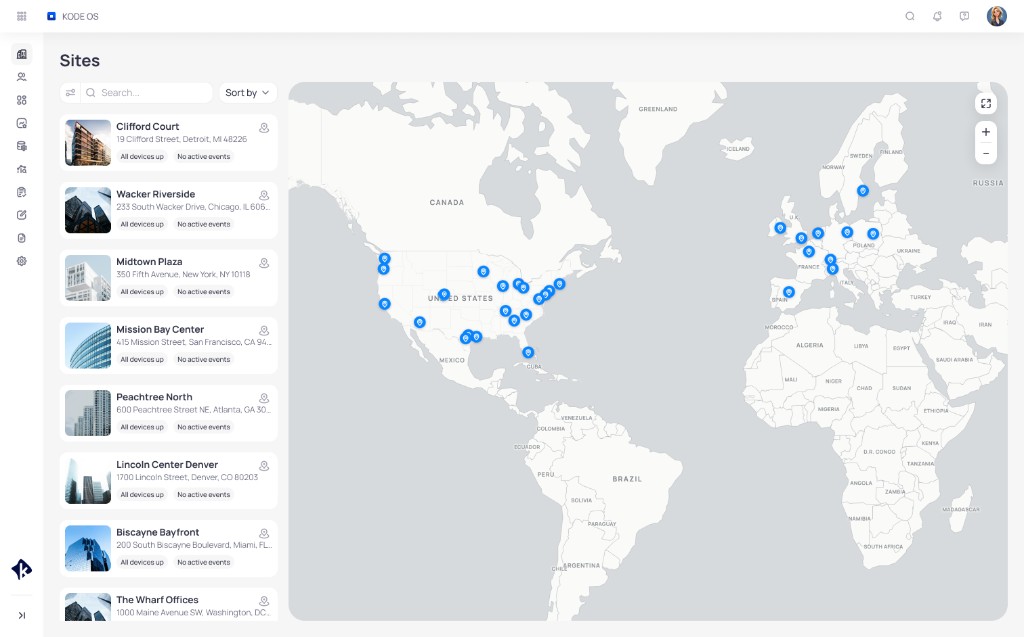Click Biscayne Bayfront's No active events badge
Viewport: 1024px width, 637px height.
point(204,563)
